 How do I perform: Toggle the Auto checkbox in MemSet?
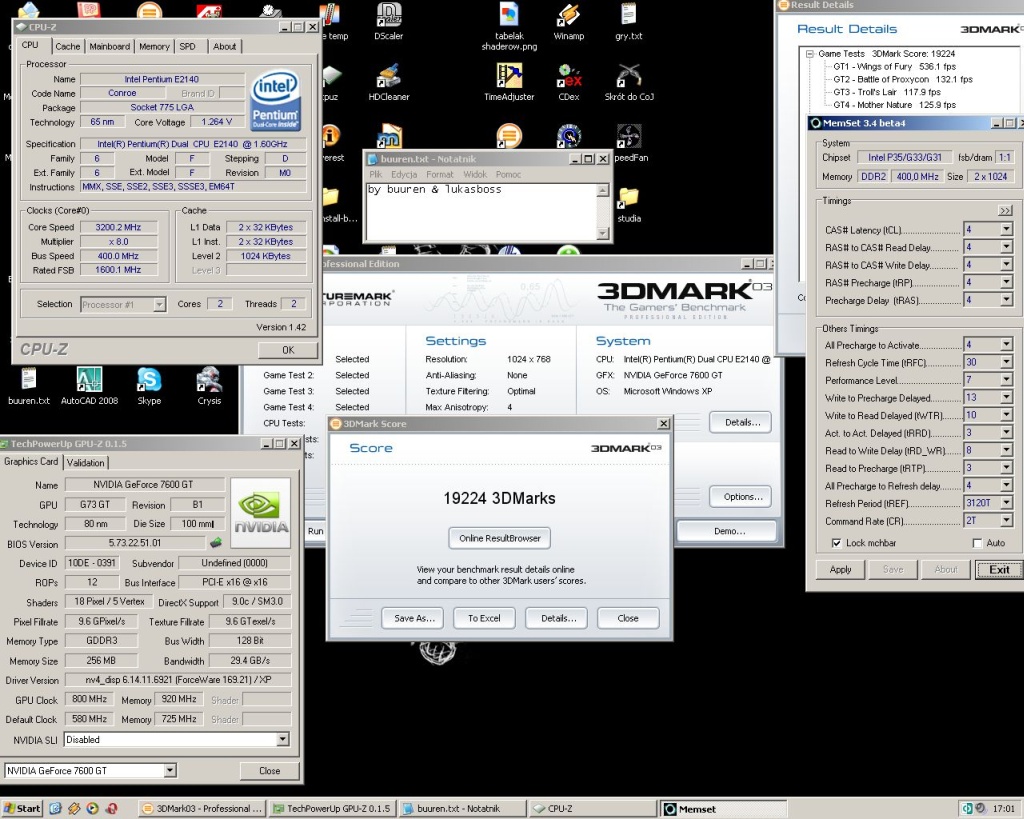977,543
